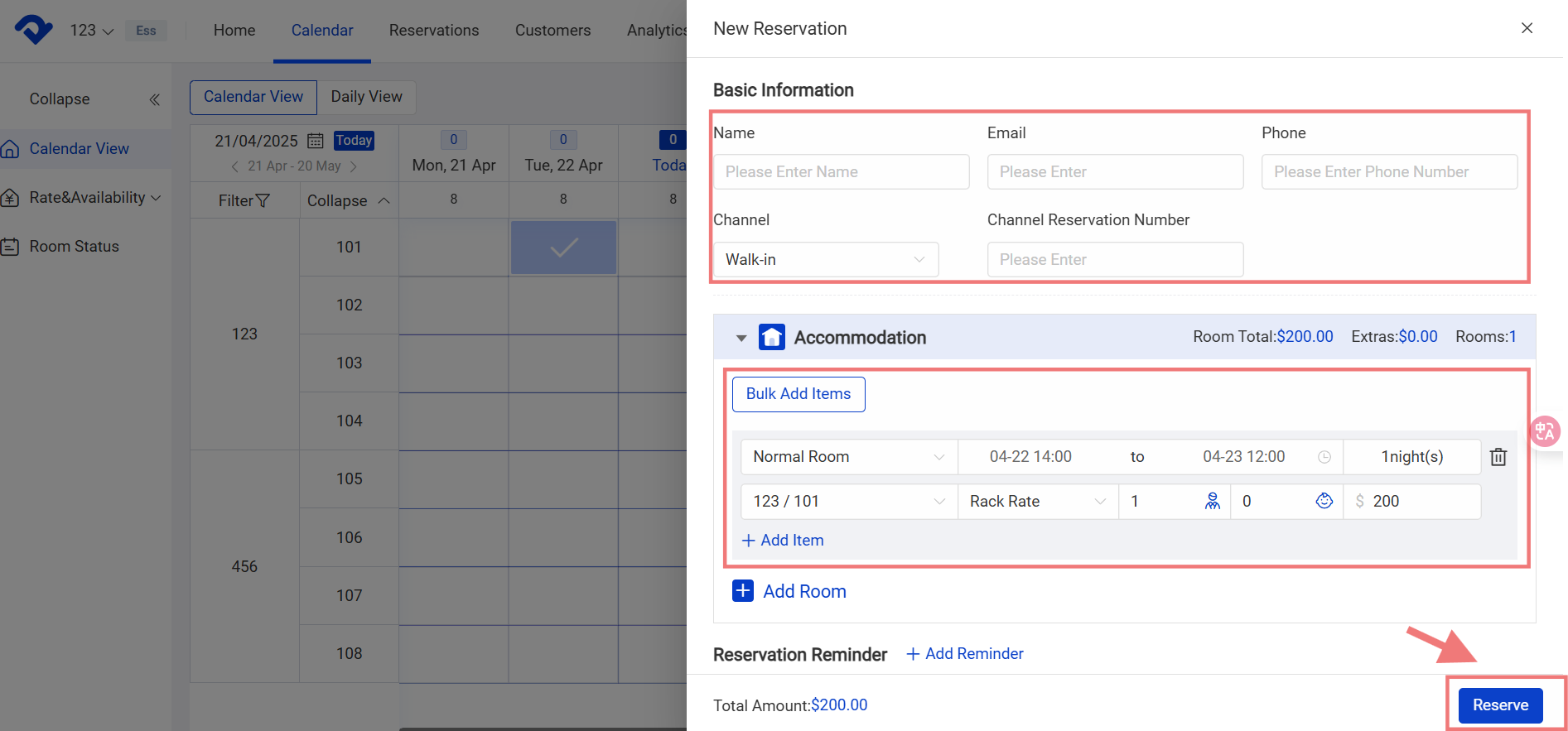Open the Channel Walk-in dropdown
The width and height of the screenshot is (1568, 731).
coord(825,260)
